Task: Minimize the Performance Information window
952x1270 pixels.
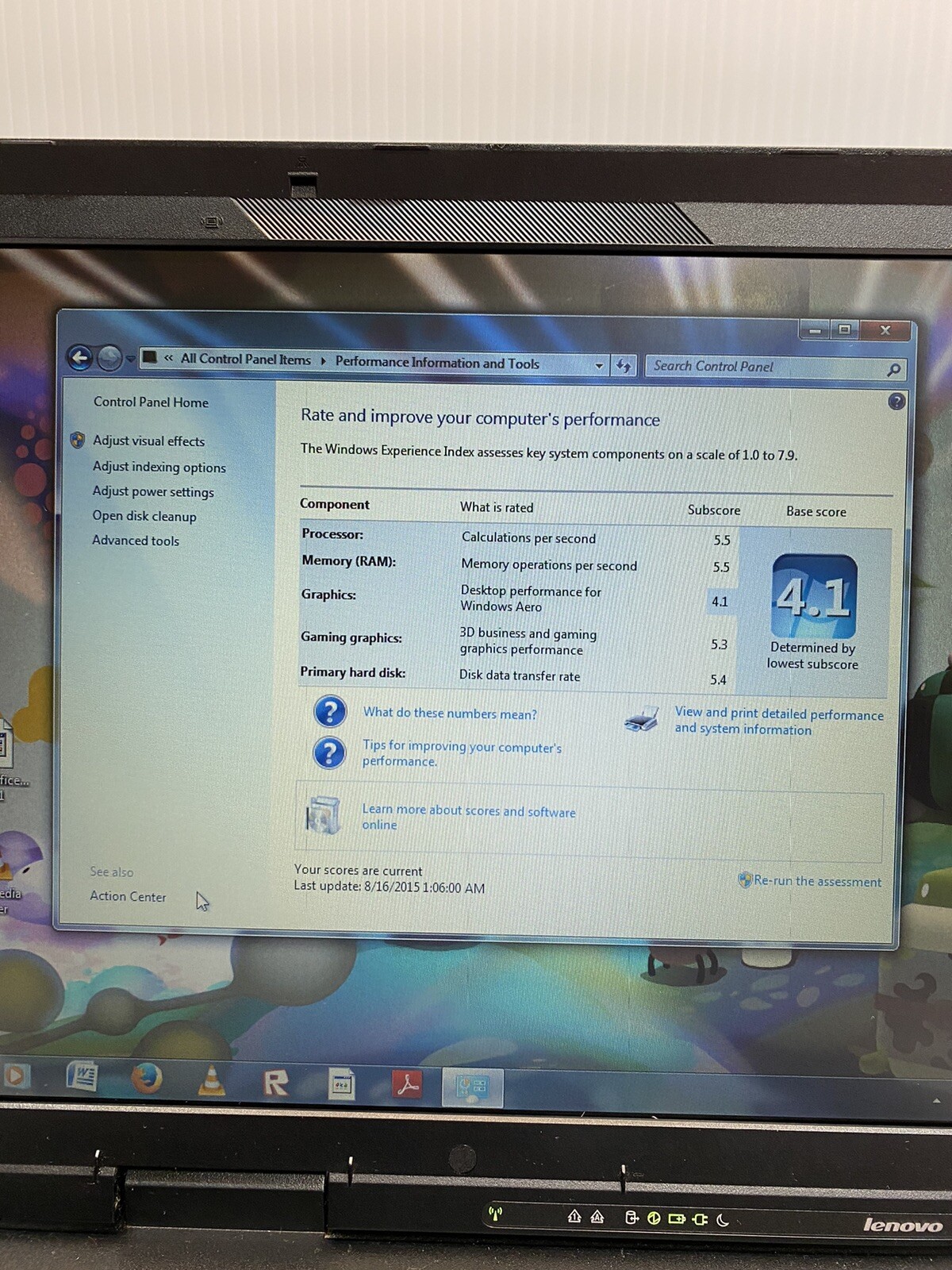Action: [x=815, y=329]
